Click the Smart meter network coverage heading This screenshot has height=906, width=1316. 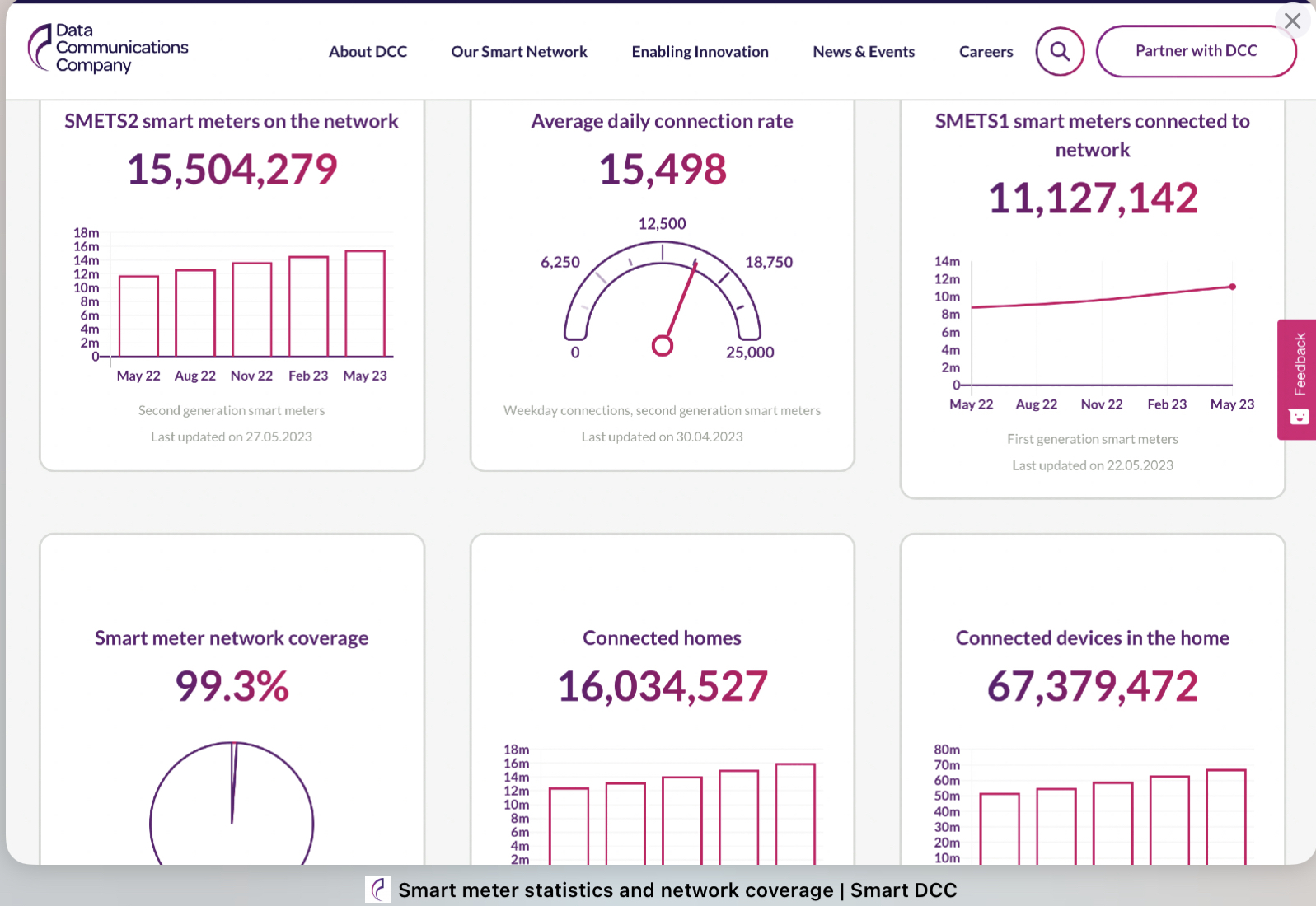tap(232, 638)
